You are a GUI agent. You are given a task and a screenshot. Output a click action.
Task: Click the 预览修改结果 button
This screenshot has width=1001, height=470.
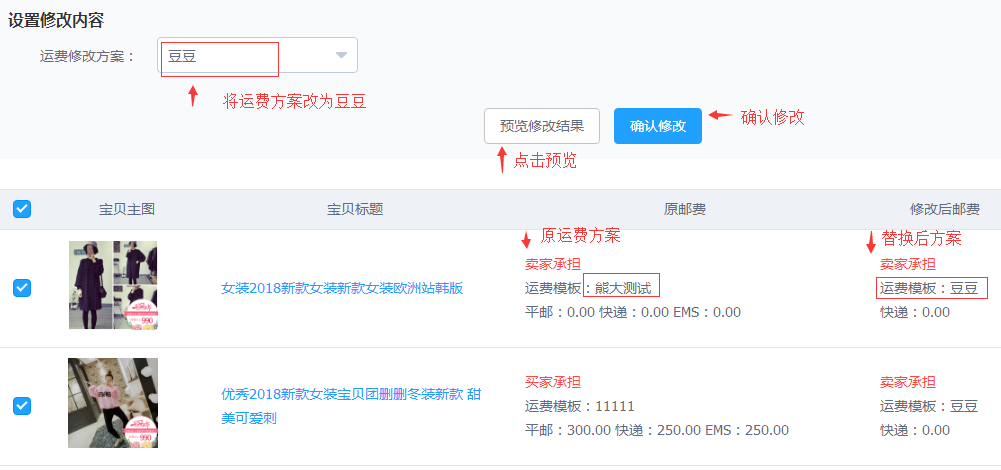click(x=542, y=126)
